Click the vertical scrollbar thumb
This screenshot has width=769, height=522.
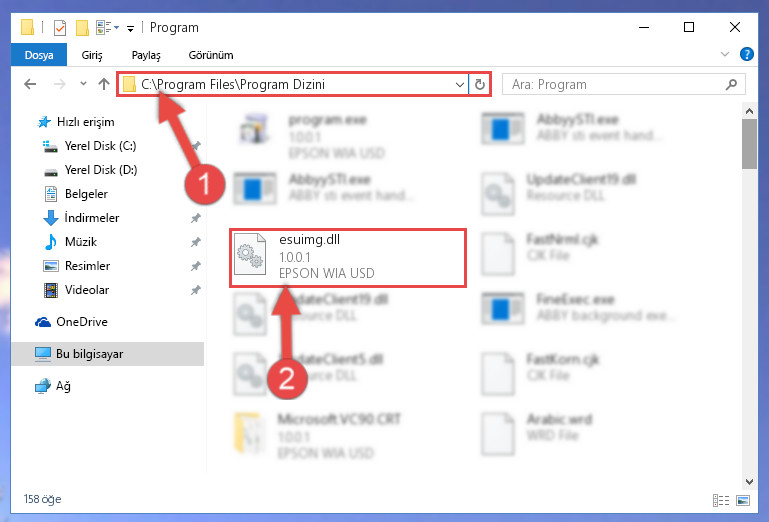(749, 144)
